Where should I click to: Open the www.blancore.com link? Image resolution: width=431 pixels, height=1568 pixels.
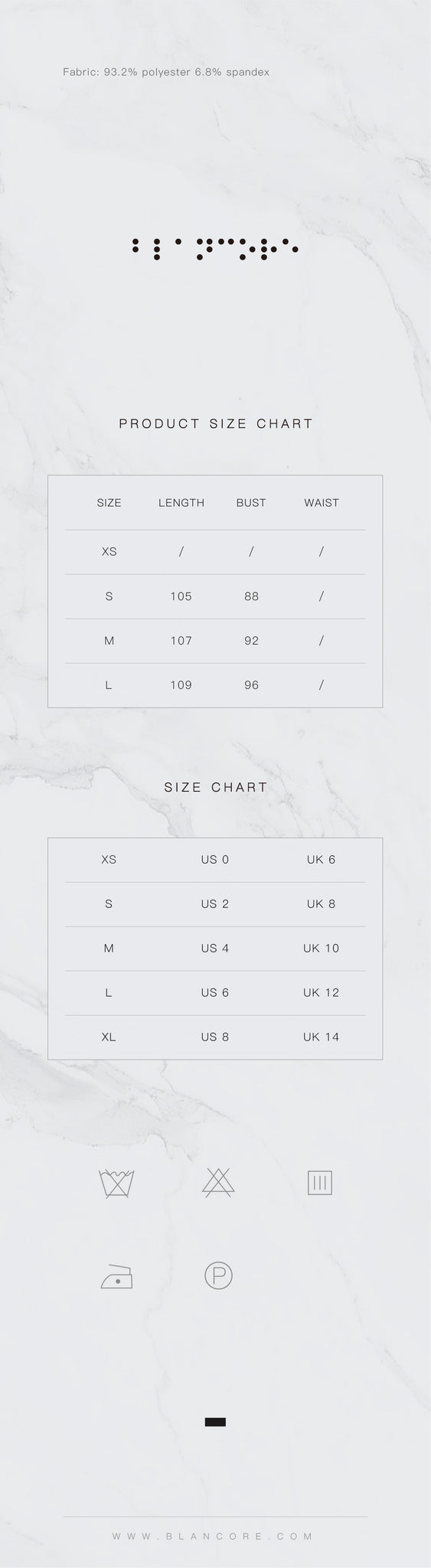[213, 1536]
